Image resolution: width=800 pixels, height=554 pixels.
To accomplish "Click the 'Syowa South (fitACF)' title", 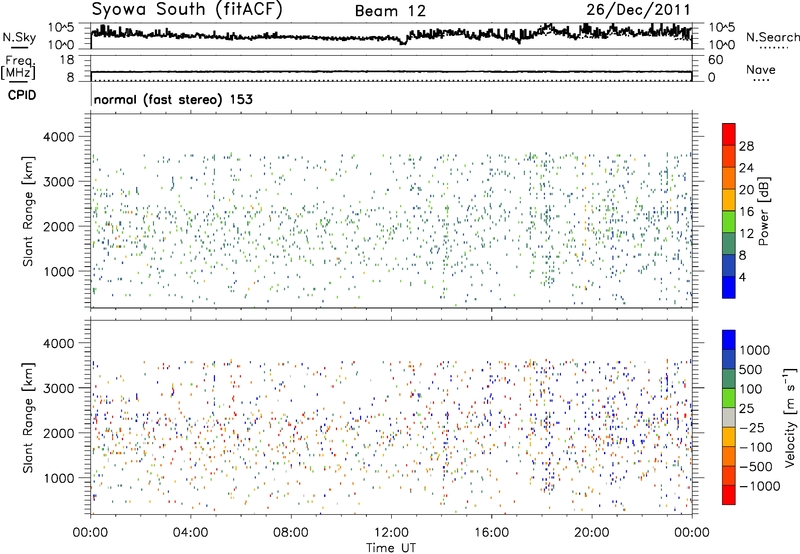I will pyautogui.click(x=187, y=9).
